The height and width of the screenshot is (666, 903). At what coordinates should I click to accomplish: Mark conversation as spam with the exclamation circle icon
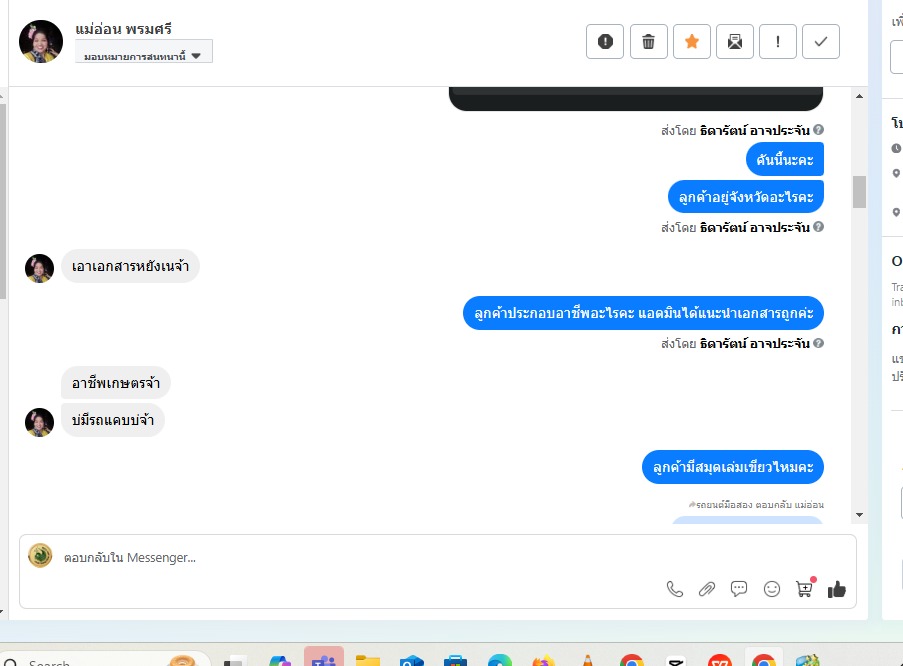(x=605, y=41)
